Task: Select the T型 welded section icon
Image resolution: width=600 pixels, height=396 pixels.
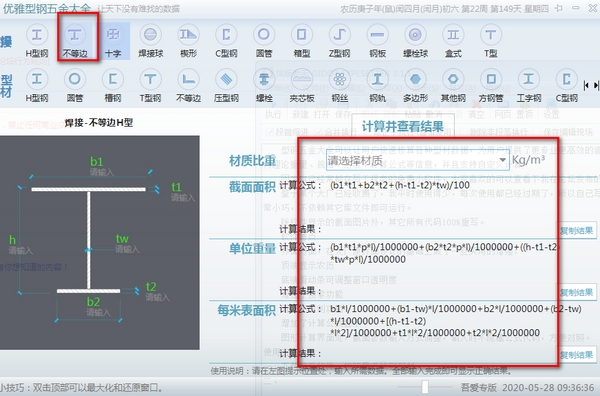Action: coord(491,41)
